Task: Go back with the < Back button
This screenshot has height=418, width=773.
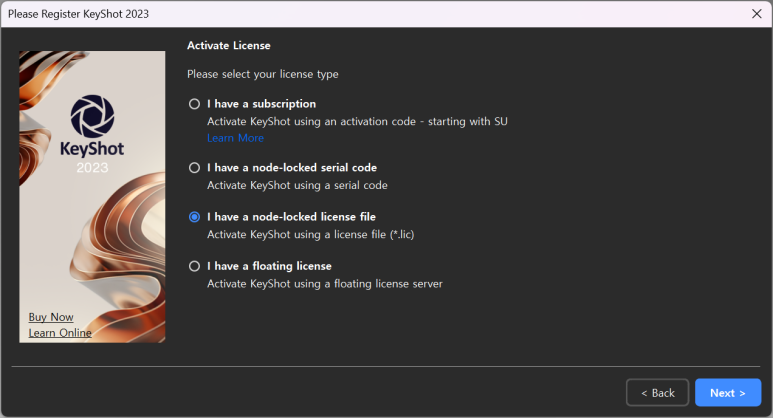Action: (657, 393)
